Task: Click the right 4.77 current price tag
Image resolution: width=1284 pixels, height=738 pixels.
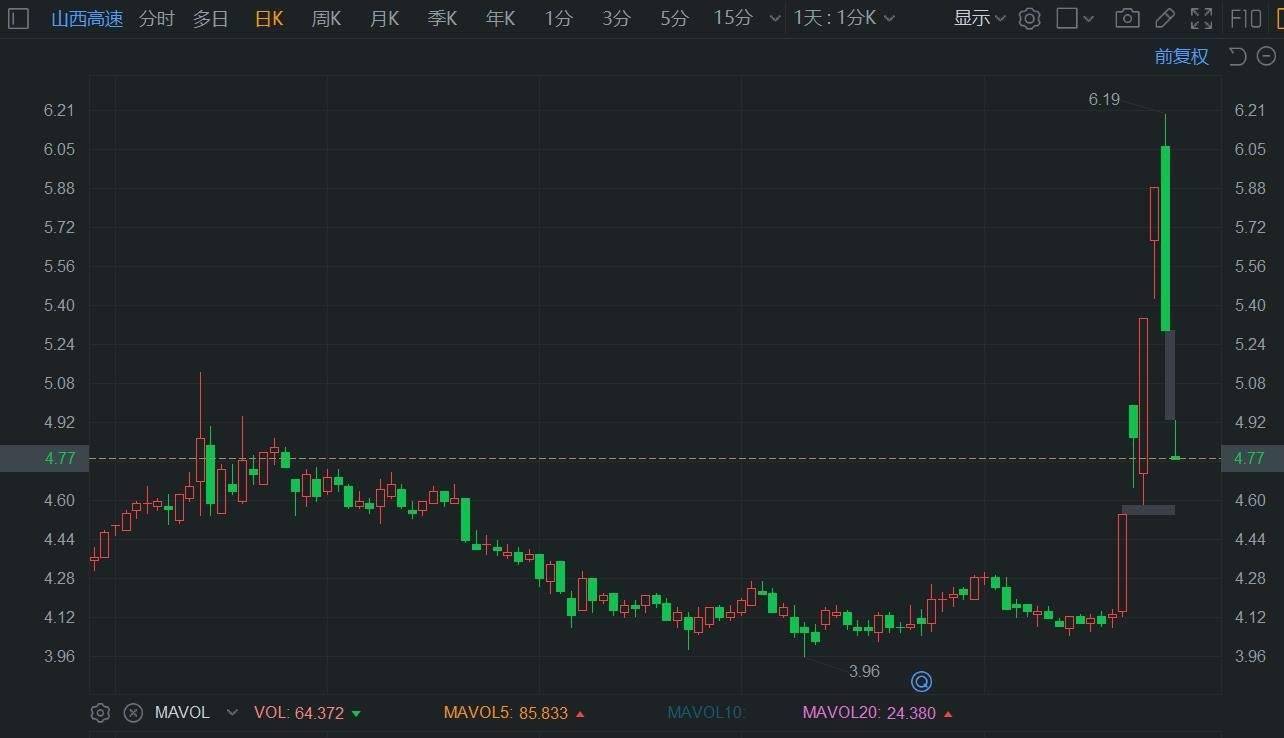Action: tap(1251, 458)
